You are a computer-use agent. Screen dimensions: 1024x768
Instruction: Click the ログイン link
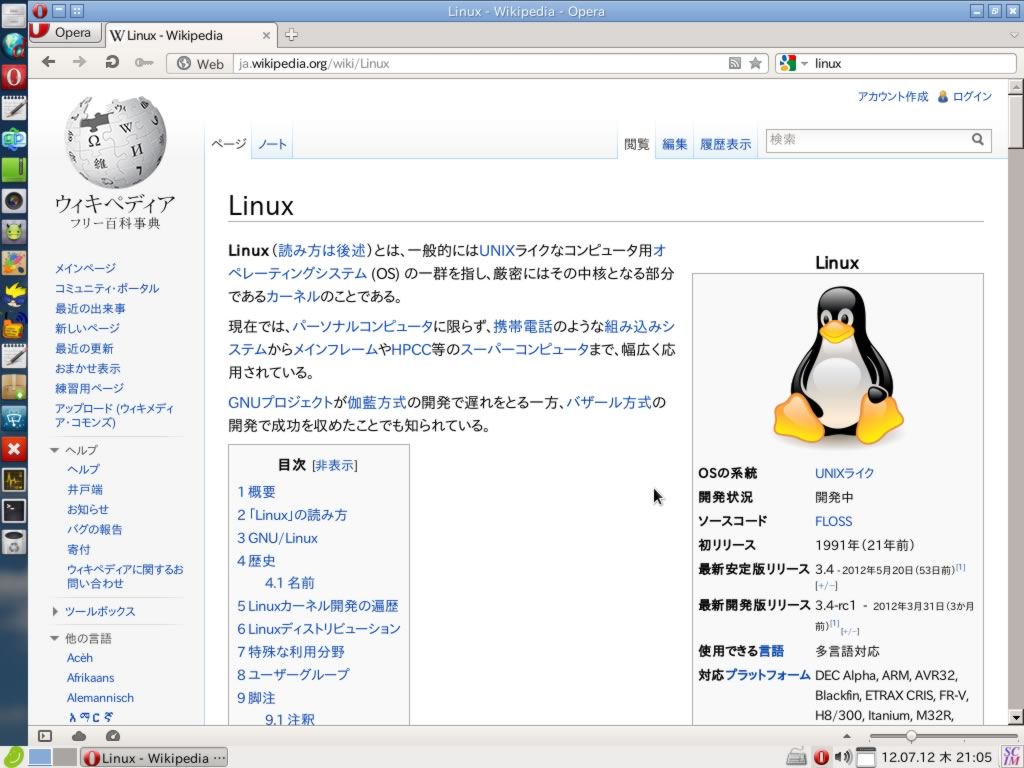[972, 96]
